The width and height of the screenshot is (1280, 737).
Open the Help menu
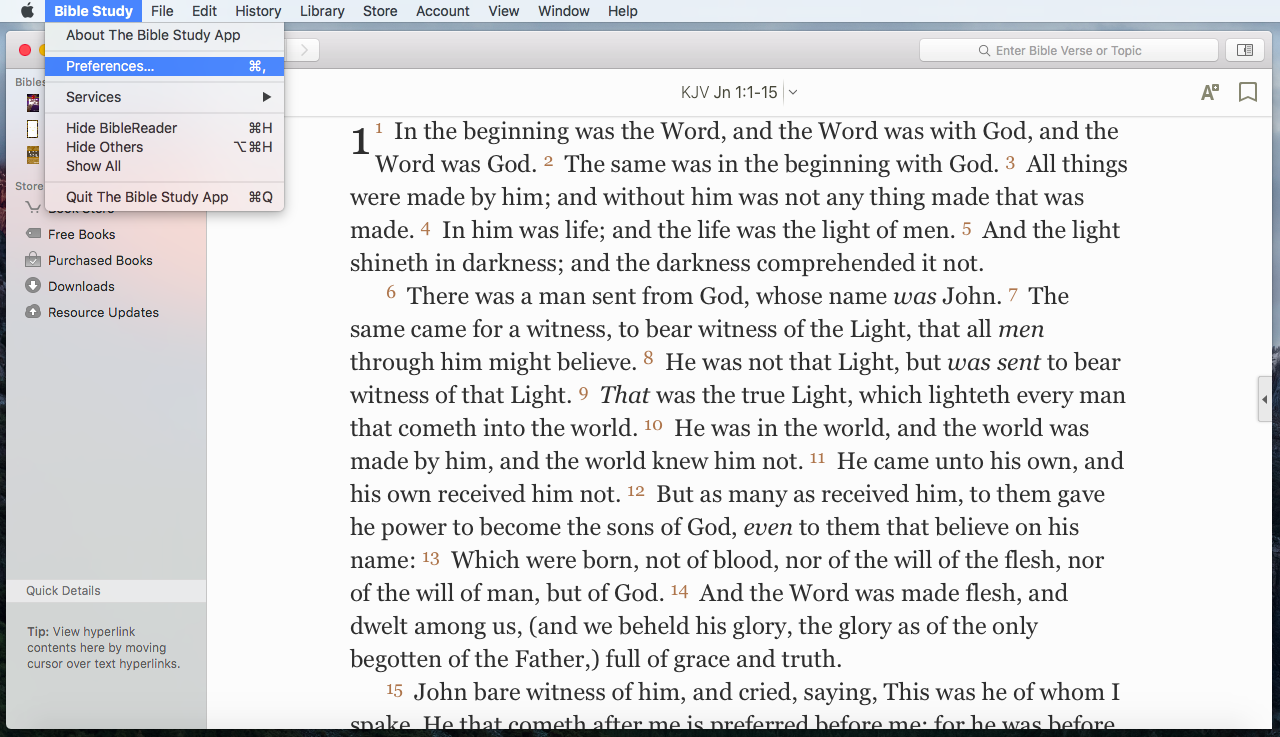click(x=623, y=11)
